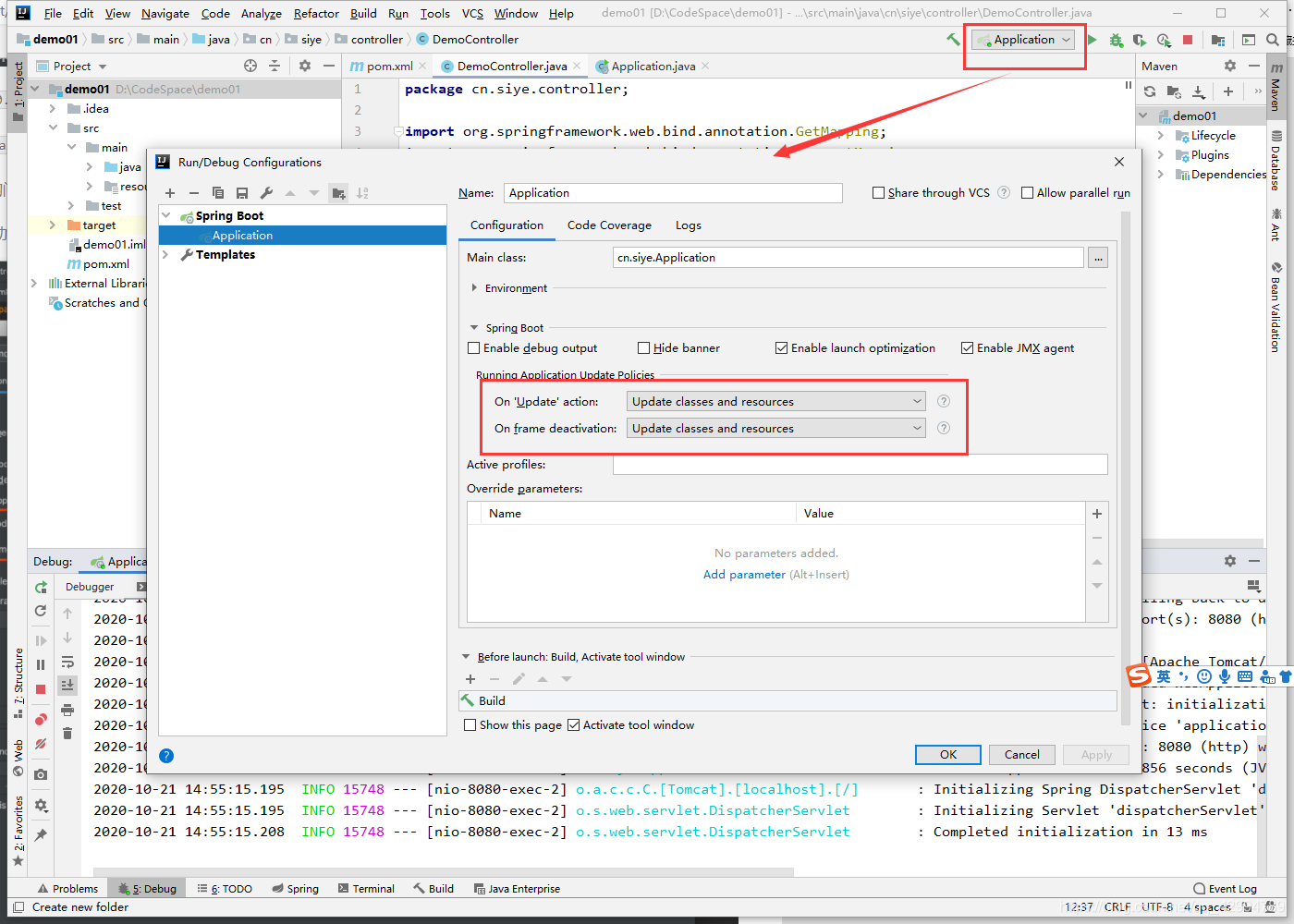Expand Lifecycle node in Maven panel

tap(1161, 136)
